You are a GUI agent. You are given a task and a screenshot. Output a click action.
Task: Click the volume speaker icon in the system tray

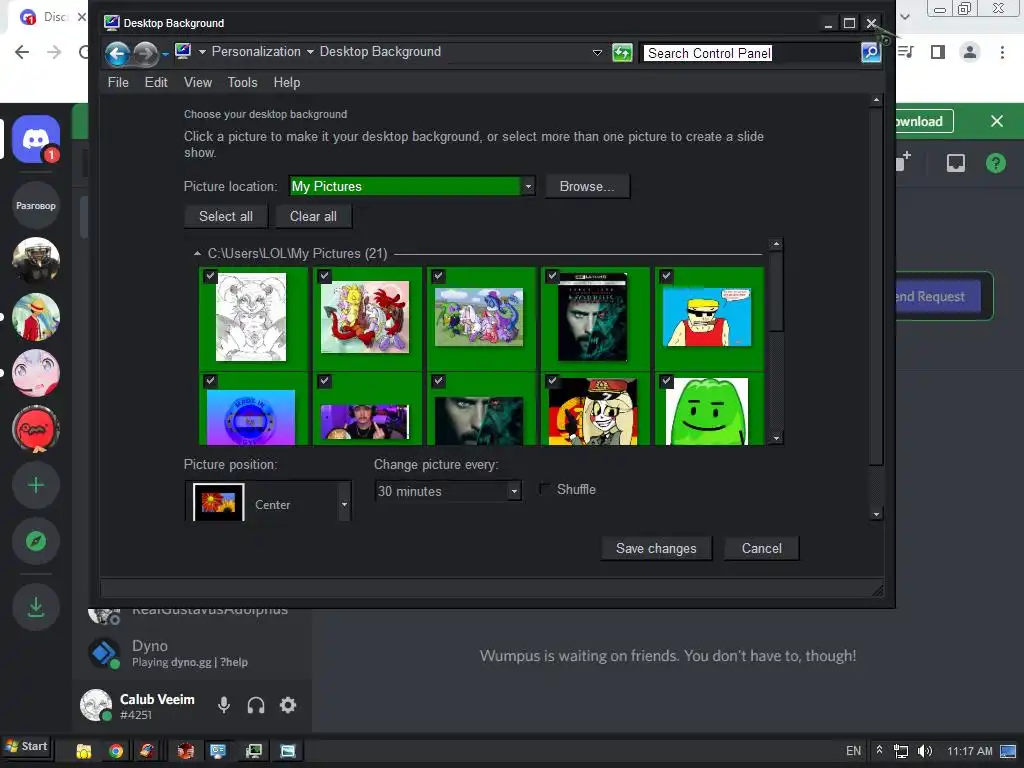(x=925, y=751)
